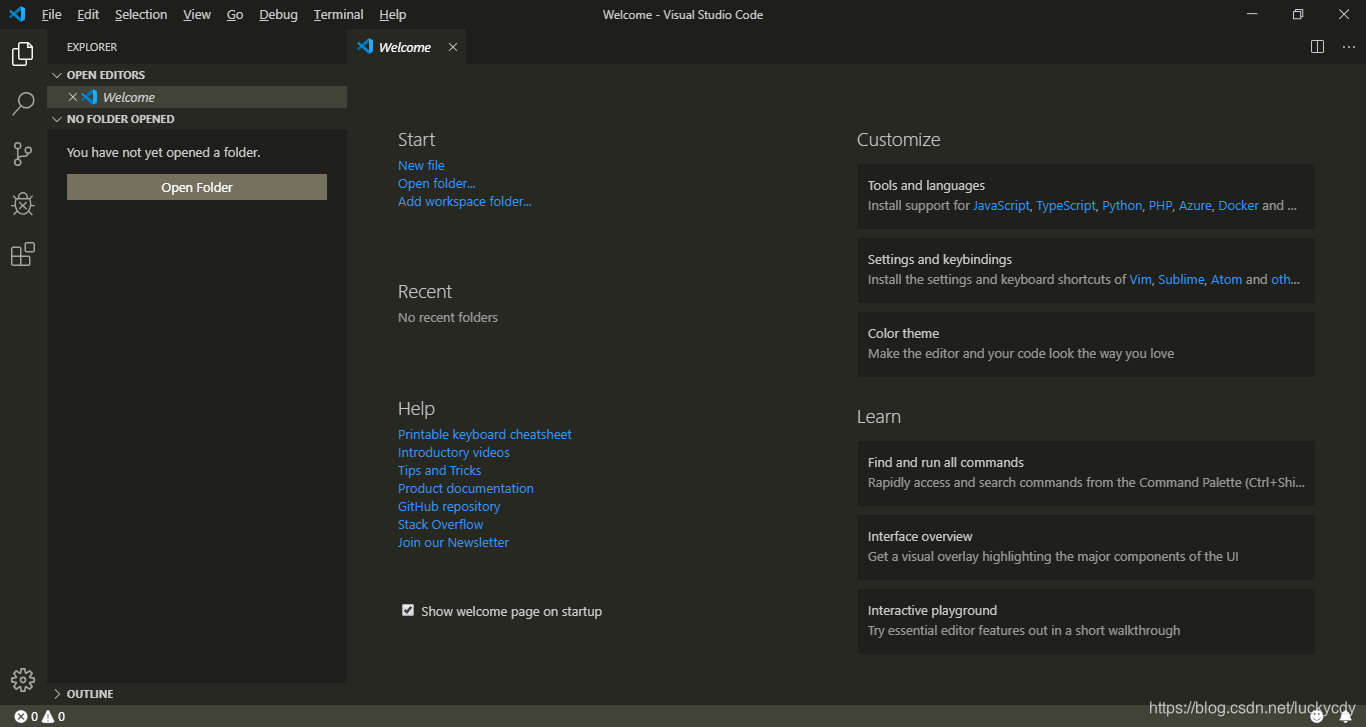The width and height of the screenshot is (1366, 727).
Task: Click the New file link
Action: click(421, 166)
